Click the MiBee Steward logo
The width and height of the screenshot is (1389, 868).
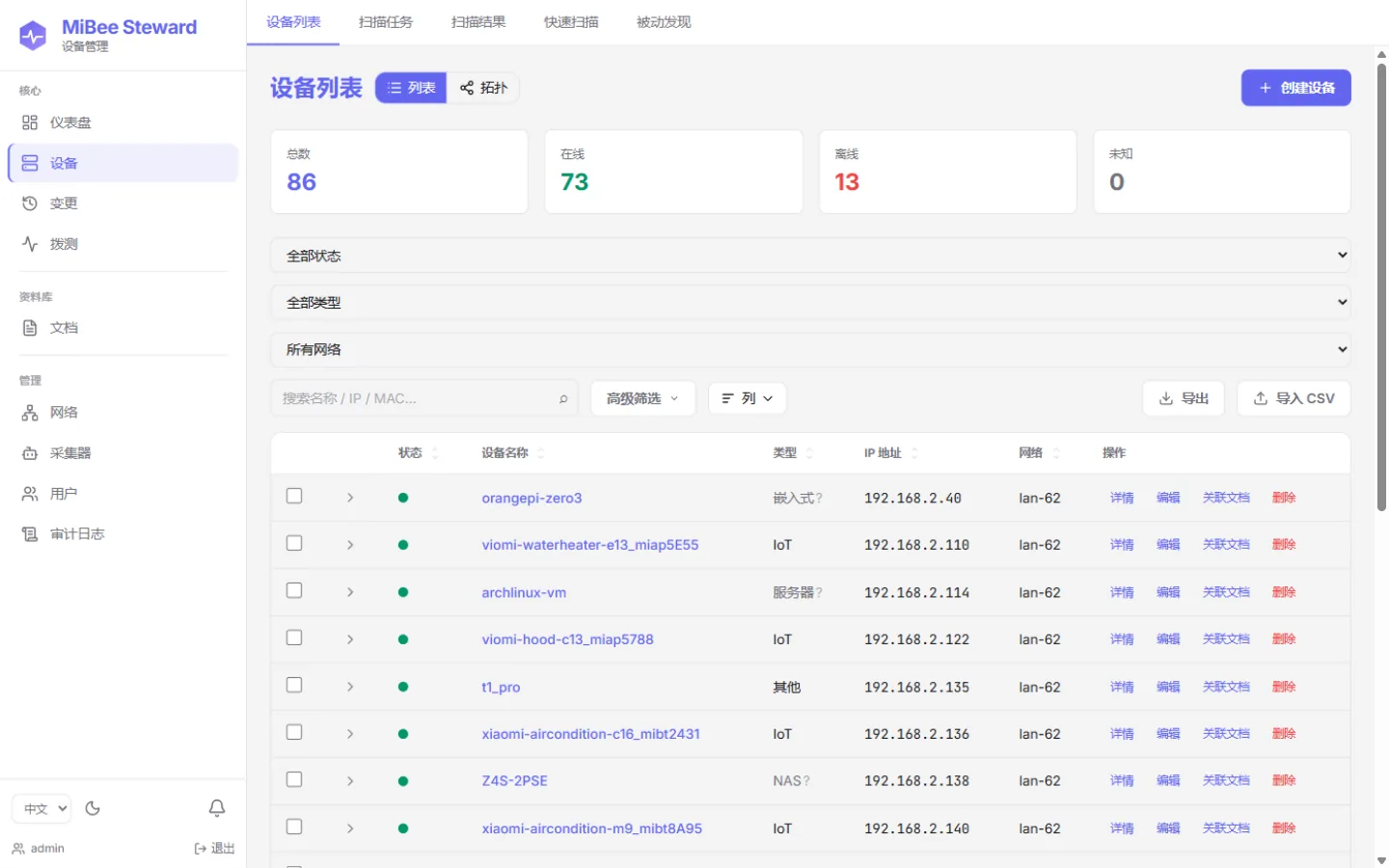tap(33, 36)
